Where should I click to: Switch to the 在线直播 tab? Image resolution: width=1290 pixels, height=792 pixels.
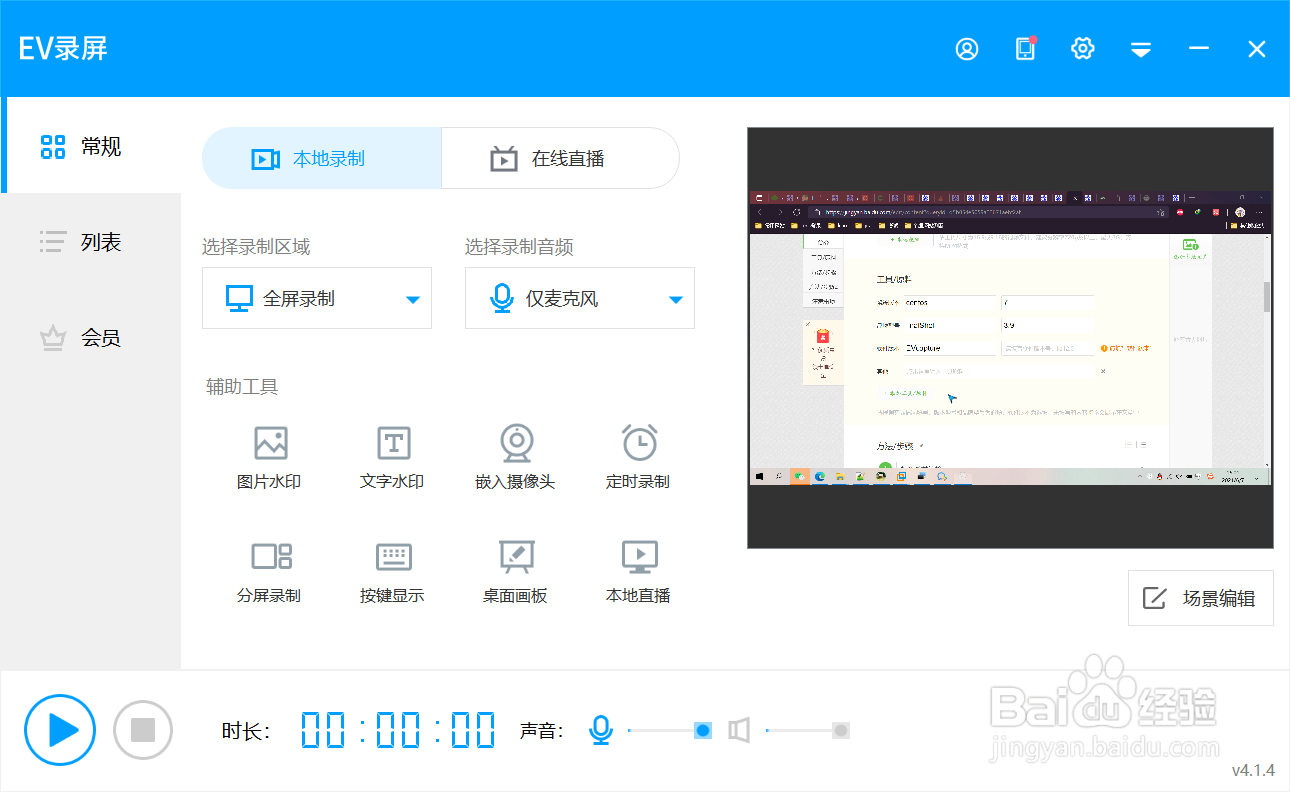pos(559,157)
